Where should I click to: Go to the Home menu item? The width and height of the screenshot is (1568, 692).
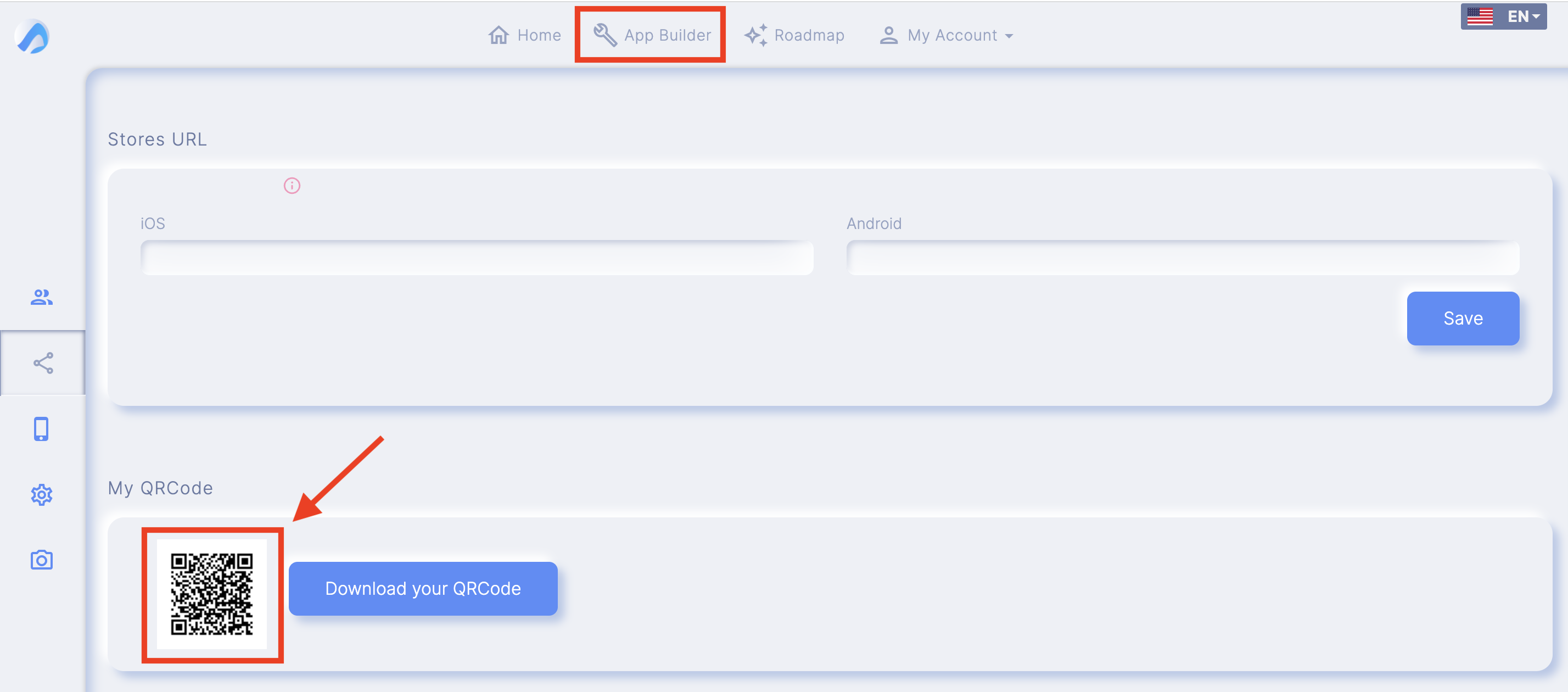[x=524, y=35]
